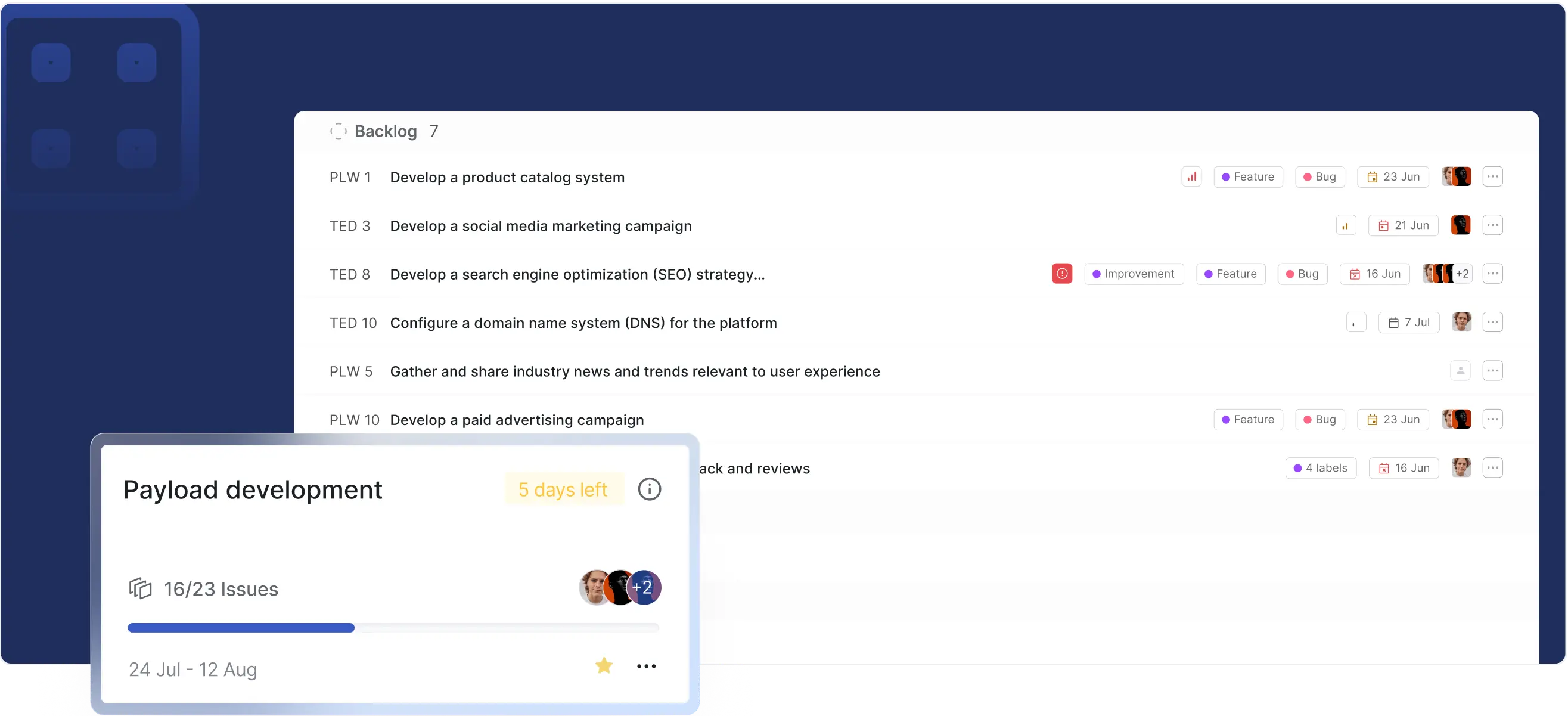Click the Improvement label on TED 8

1134,274
